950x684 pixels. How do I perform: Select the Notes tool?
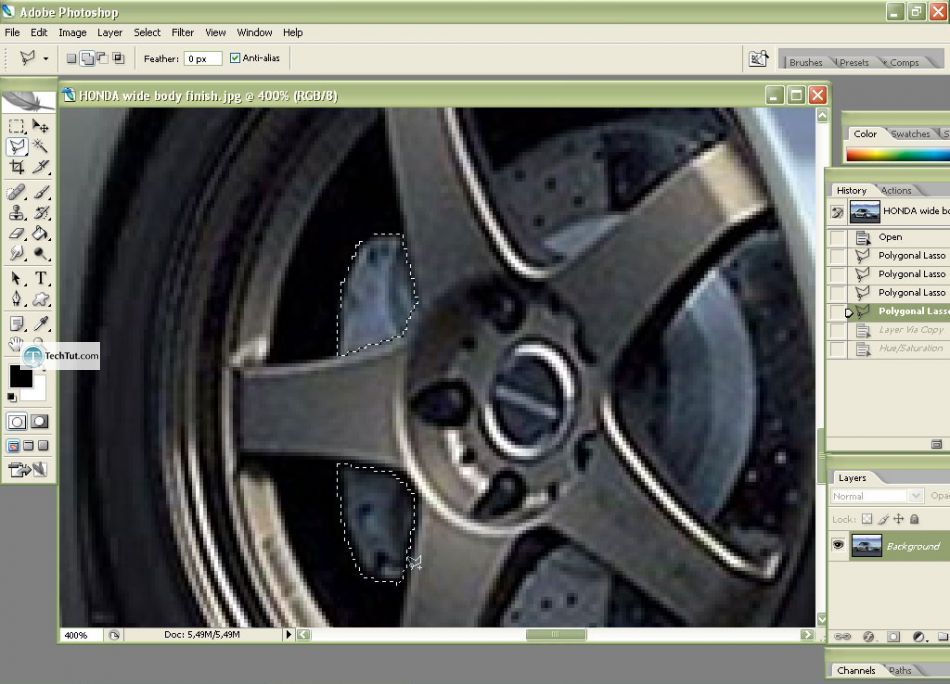tap(17, 324)
